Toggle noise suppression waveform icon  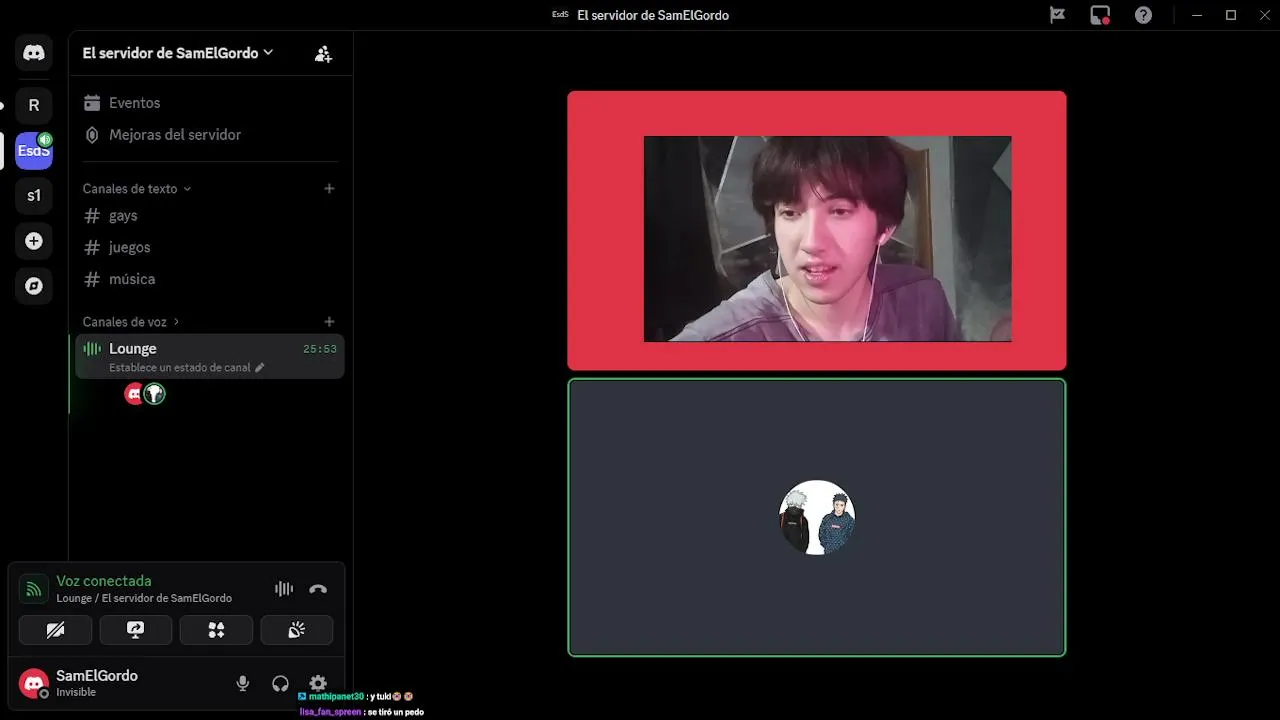tap(284, 589)
